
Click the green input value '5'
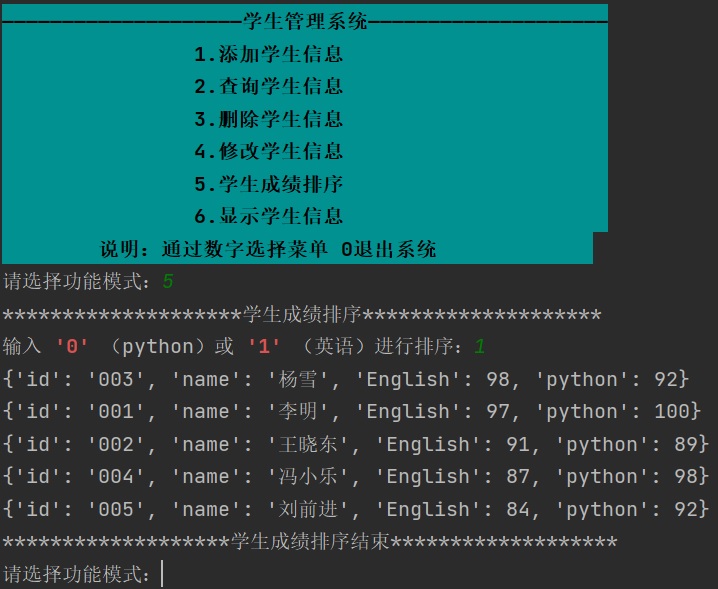tap(168, 281)
